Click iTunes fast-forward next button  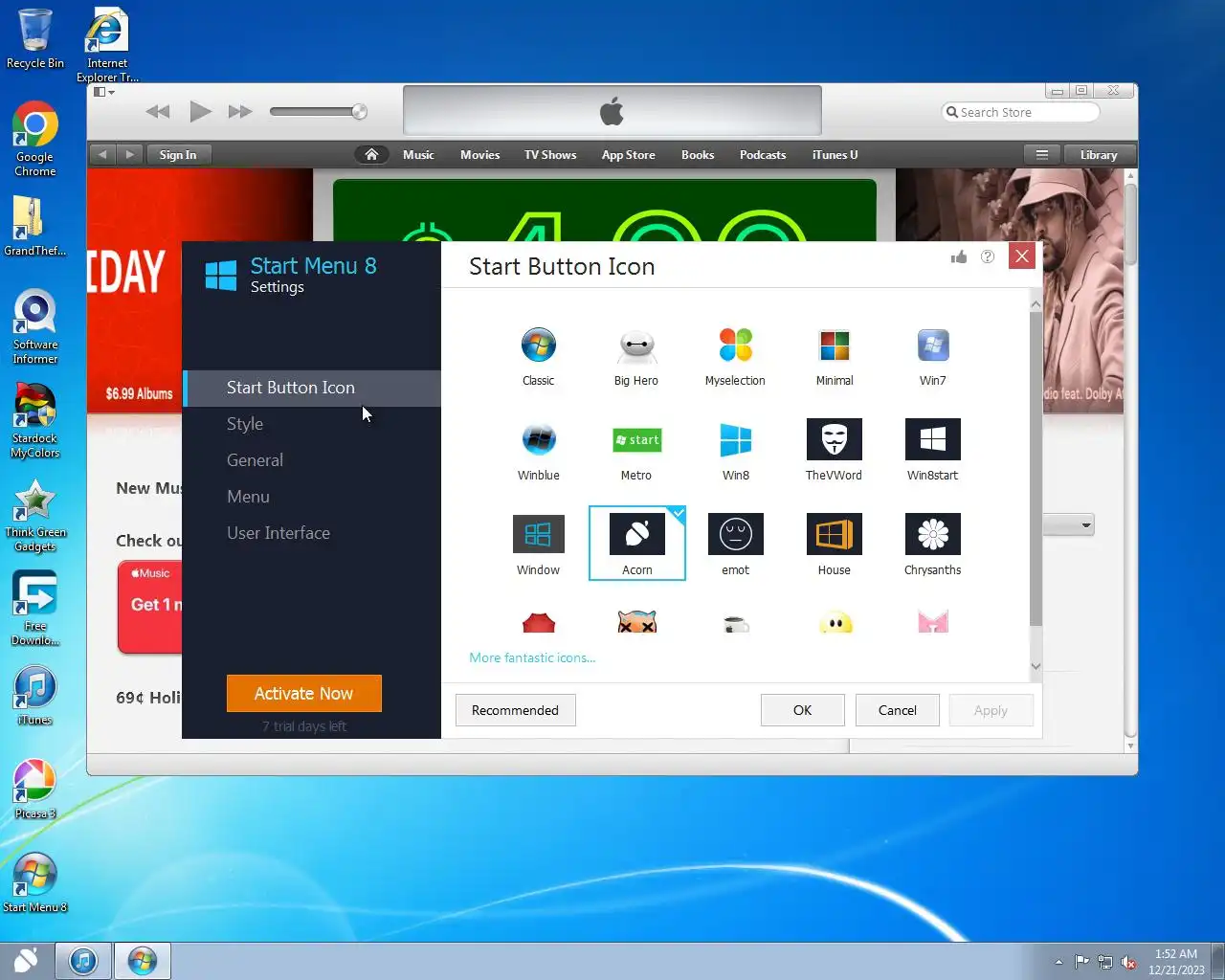[x=240, y=112]
